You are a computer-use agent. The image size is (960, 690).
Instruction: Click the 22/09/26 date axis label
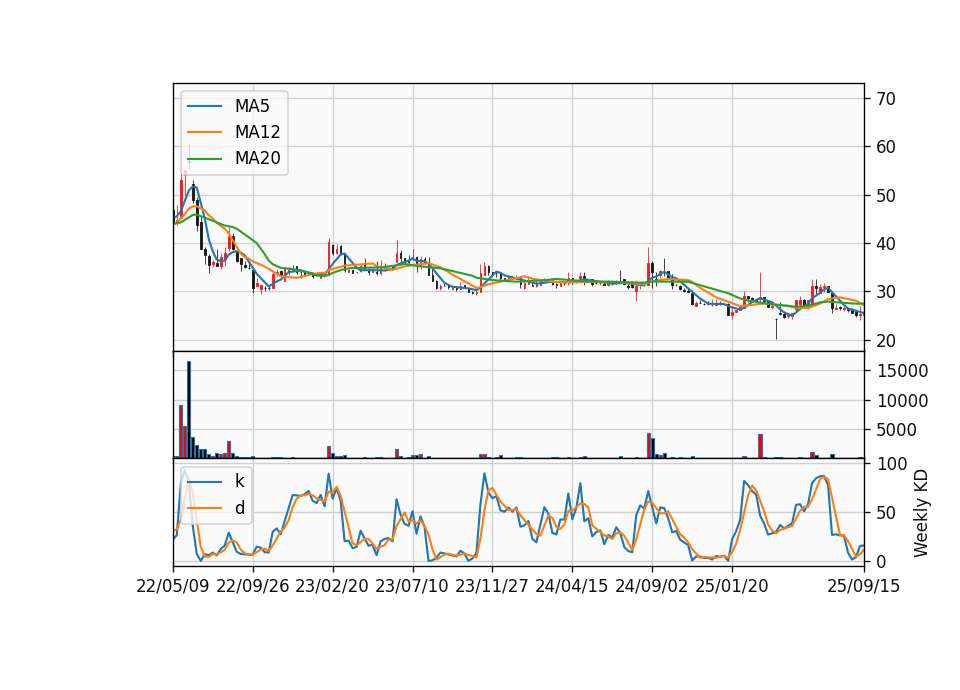[253, 587]
